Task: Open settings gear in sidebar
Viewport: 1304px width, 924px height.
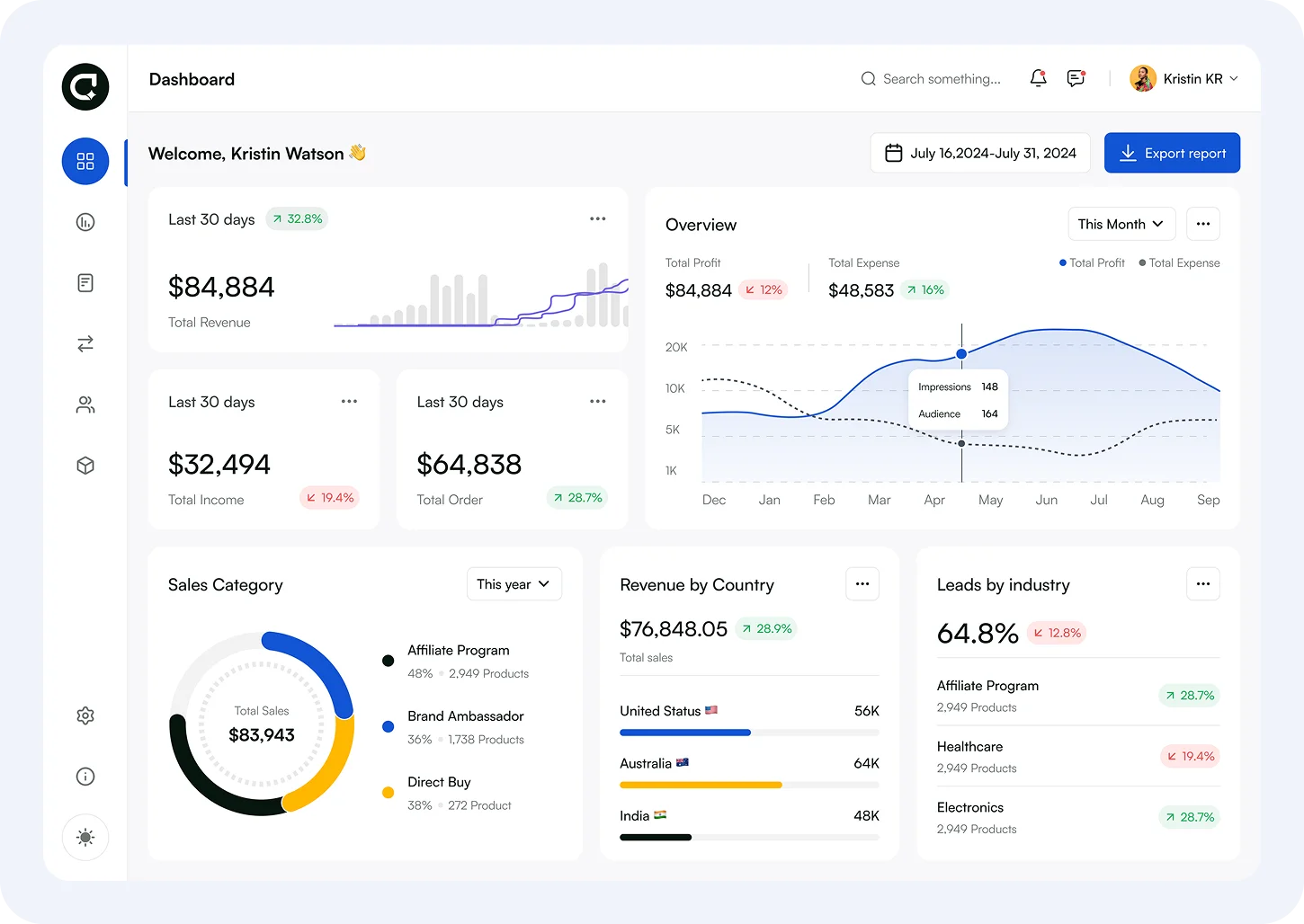Action: click(85, 715)
